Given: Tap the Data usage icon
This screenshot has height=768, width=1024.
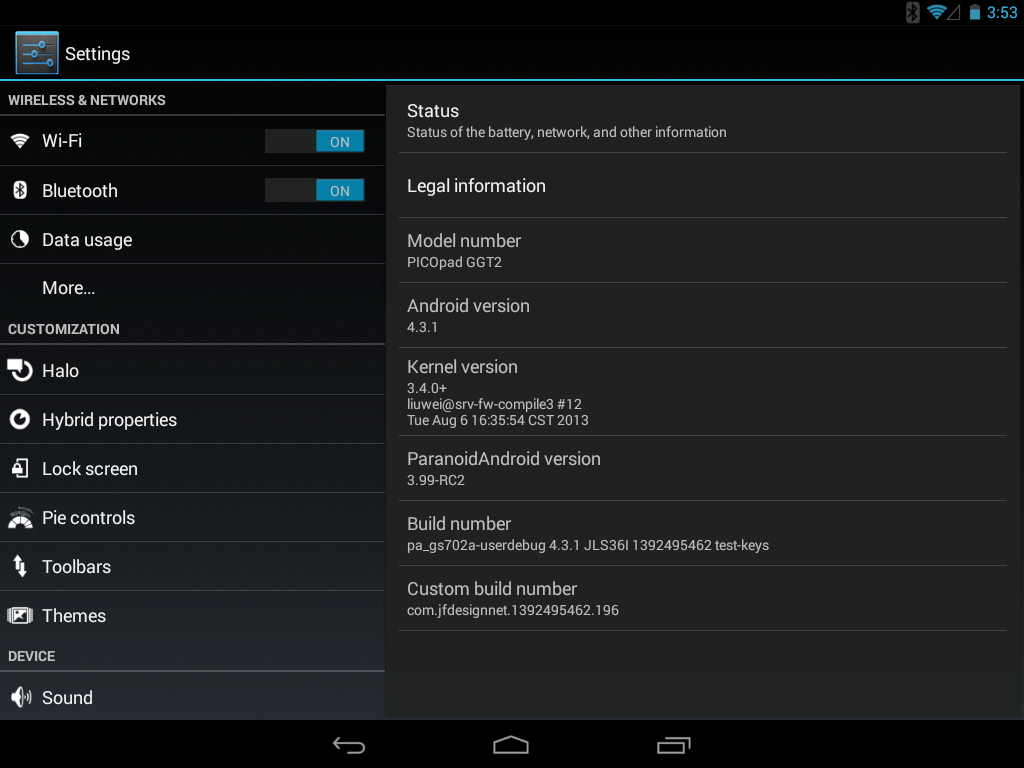Looking at the screenshot, I should pyautogui.click(x=20, y=239).
